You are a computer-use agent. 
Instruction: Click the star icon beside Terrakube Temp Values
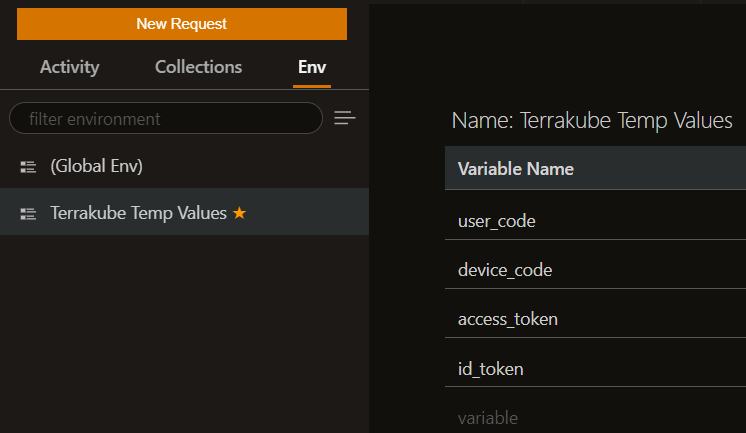pyautogui.click(x=239, y=213)
